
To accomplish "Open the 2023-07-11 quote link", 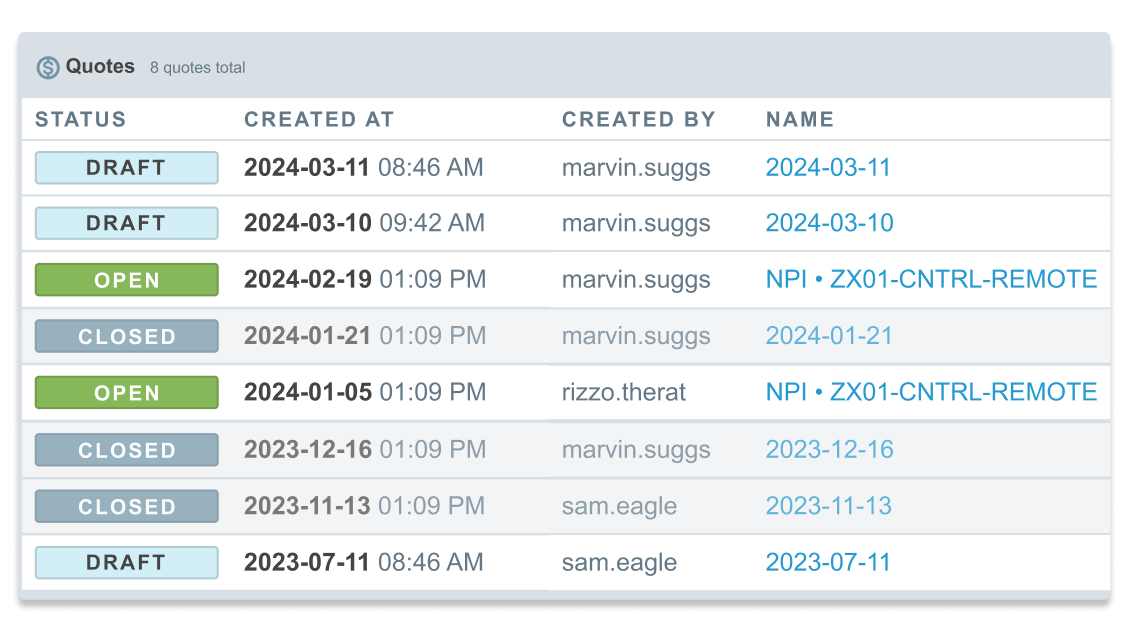I will 827,562.
